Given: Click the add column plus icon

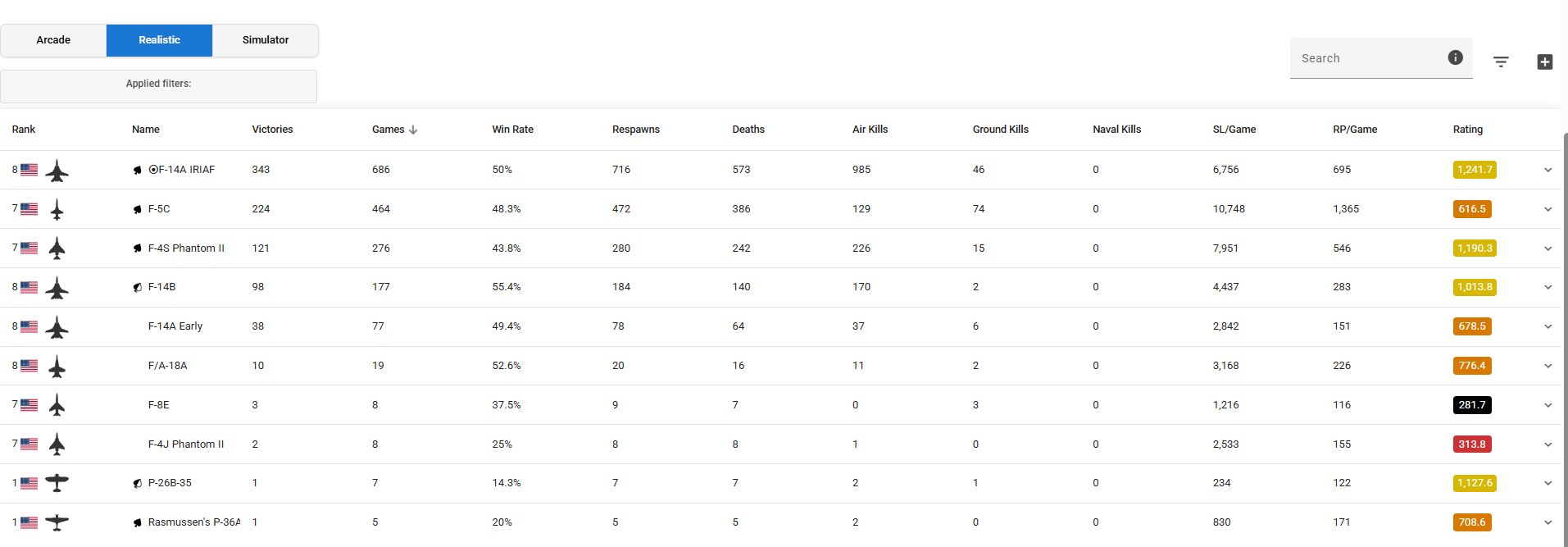Looking at the screenshot, I should point(1544,62).
